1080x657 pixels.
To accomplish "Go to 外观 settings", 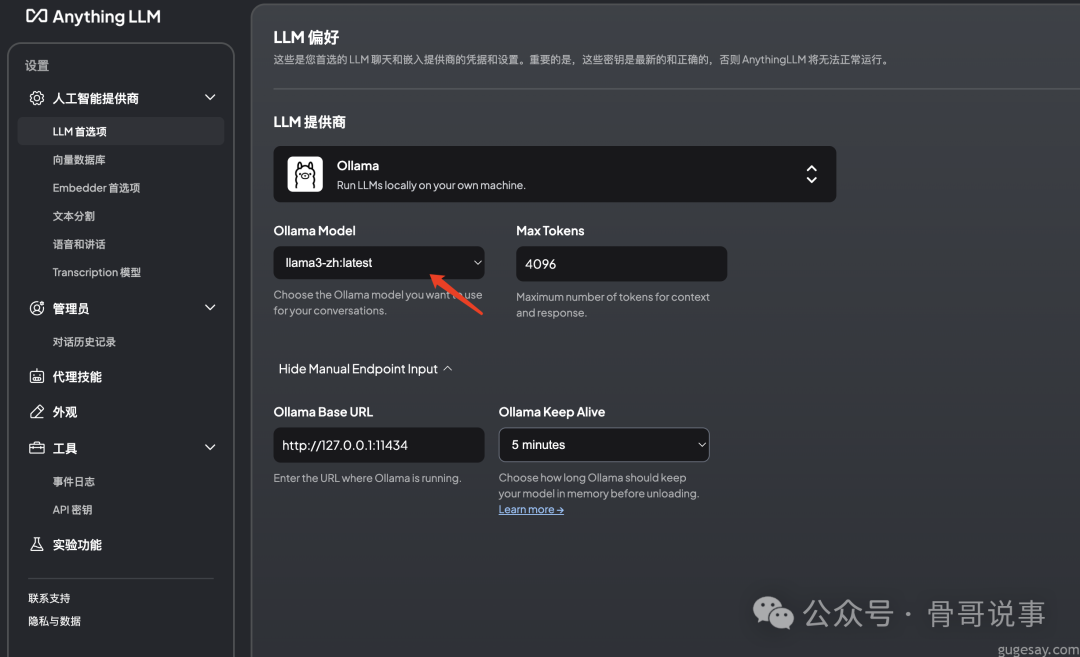I will coord(65,412).
